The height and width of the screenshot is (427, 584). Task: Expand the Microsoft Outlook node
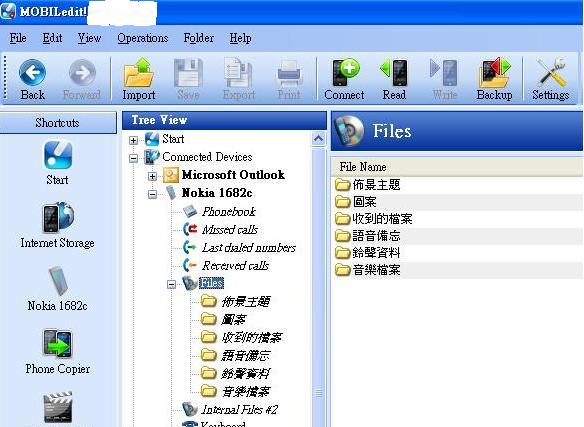pos(152,176)
